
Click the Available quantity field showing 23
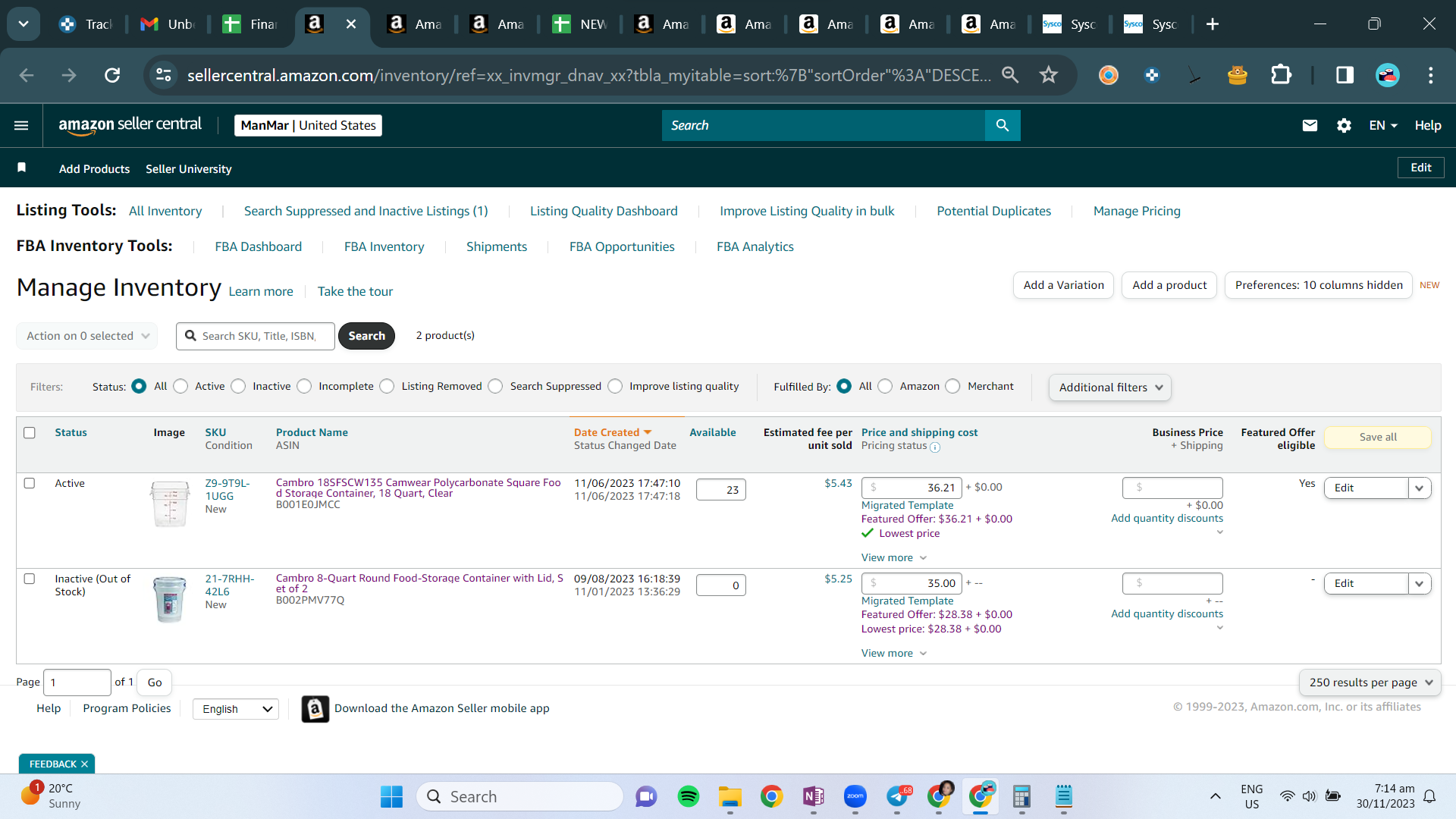tap(721, 490)
